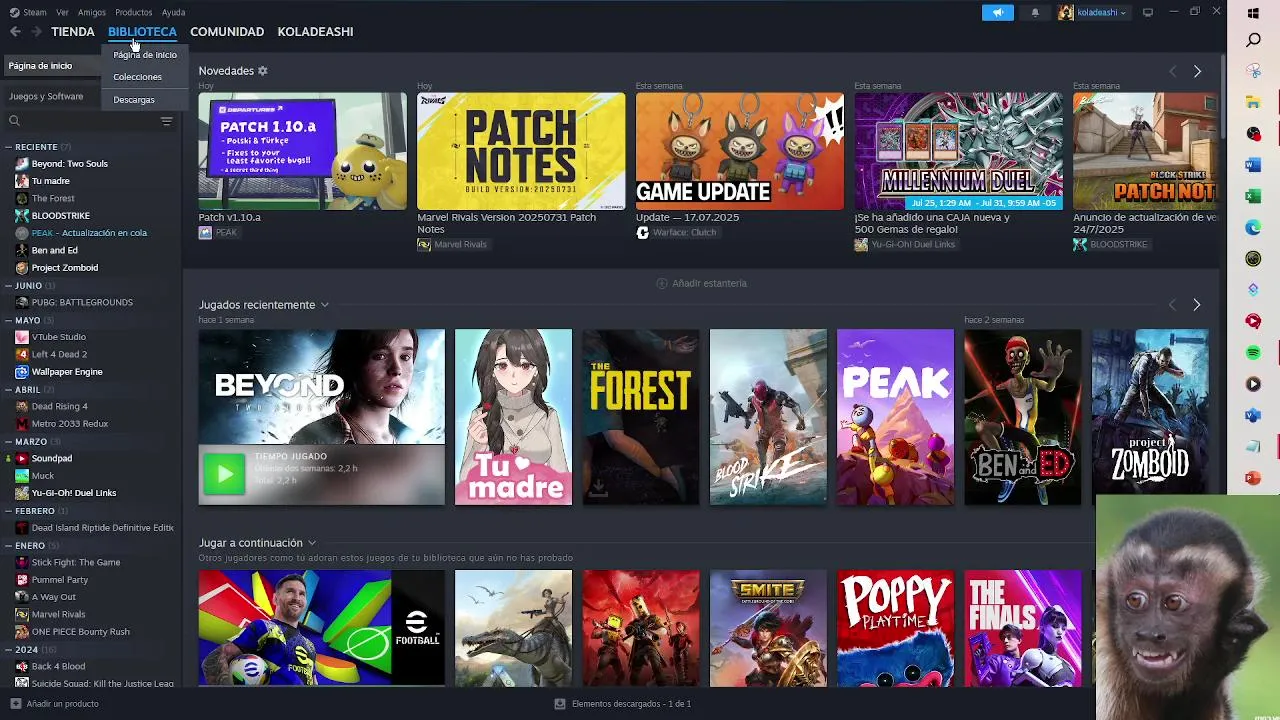Click the PEAK game icon under Patch v1.10.a
This screenshot has height=720, width=1280.
coord(205,232)
